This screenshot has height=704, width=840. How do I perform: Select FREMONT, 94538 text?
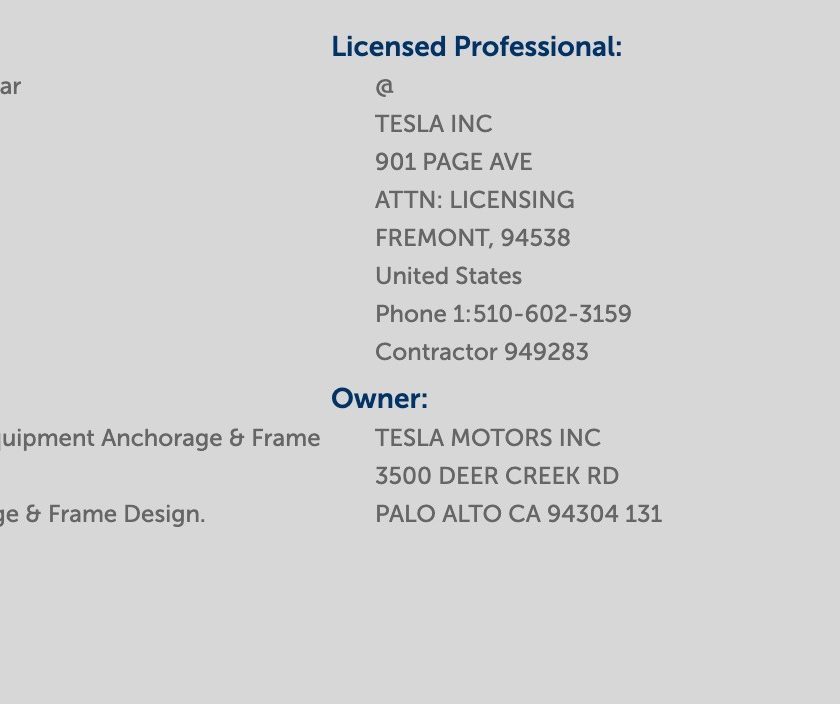click(473, 238)
